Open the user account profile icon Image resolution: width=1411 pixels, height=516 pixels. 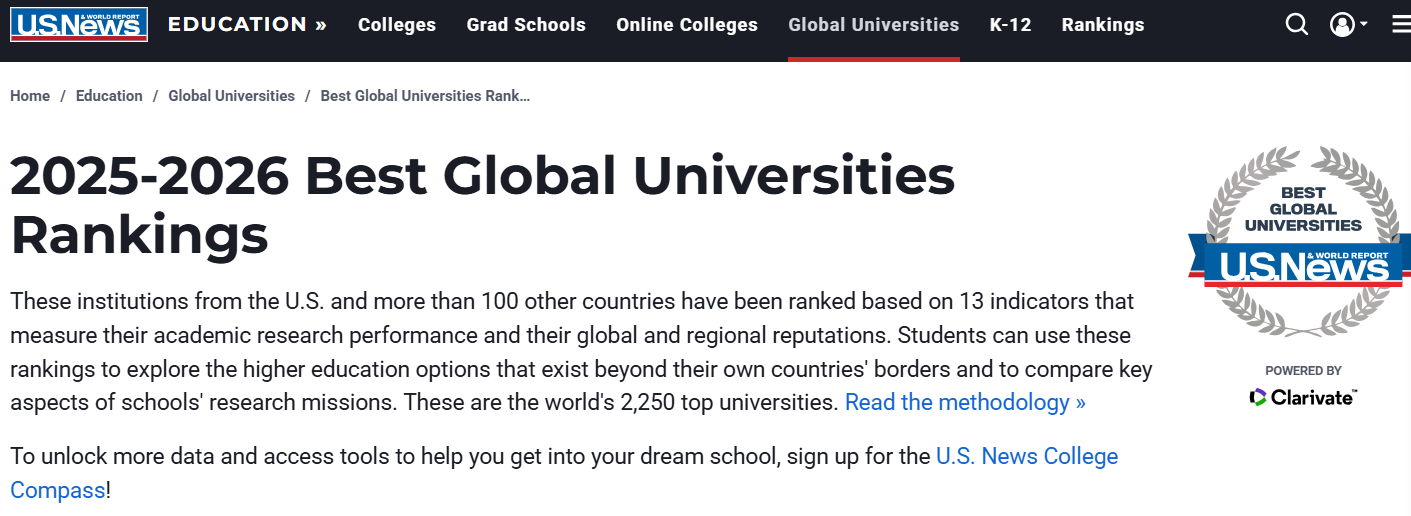(1342, 25)
